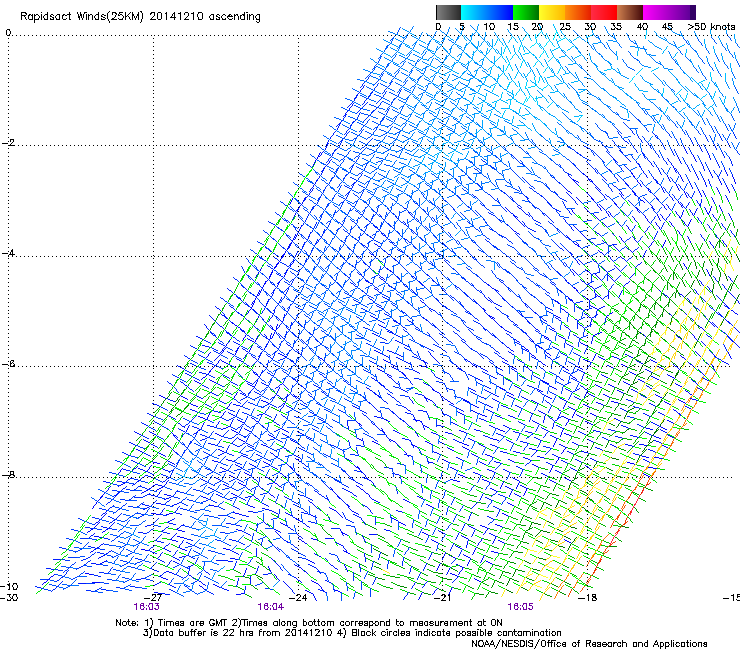
Task: Click the '>50 knots' legend label
Action: [x=711, y=27]
